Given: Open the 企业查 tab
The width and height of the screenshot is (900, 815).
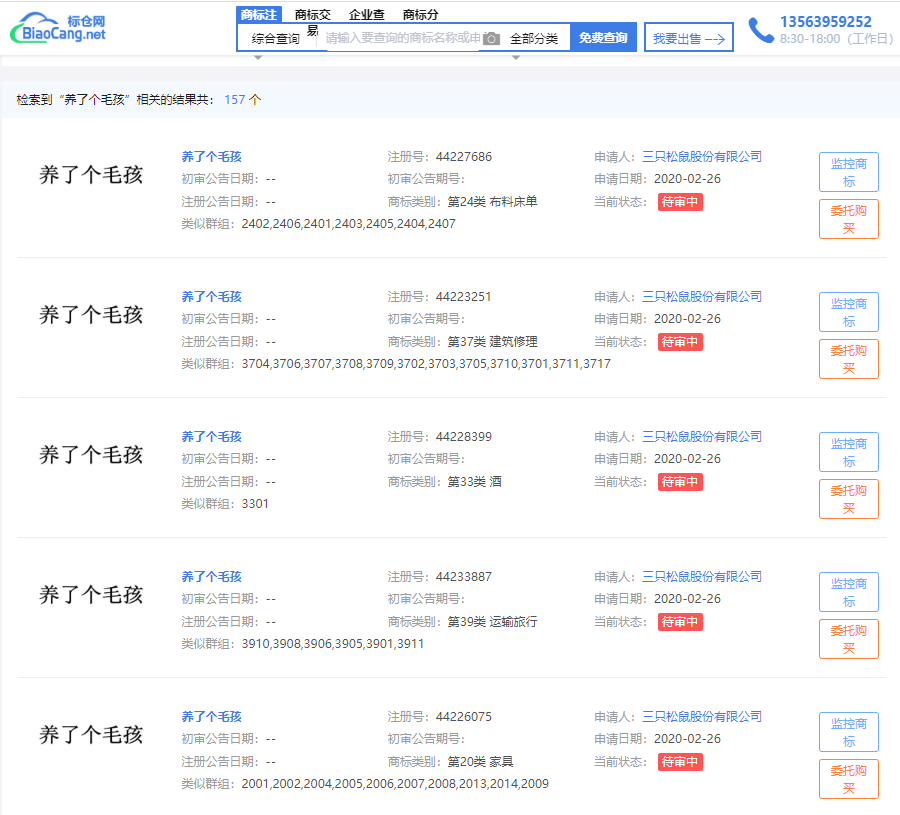Looking at the screenshot, I should (367, 15).
